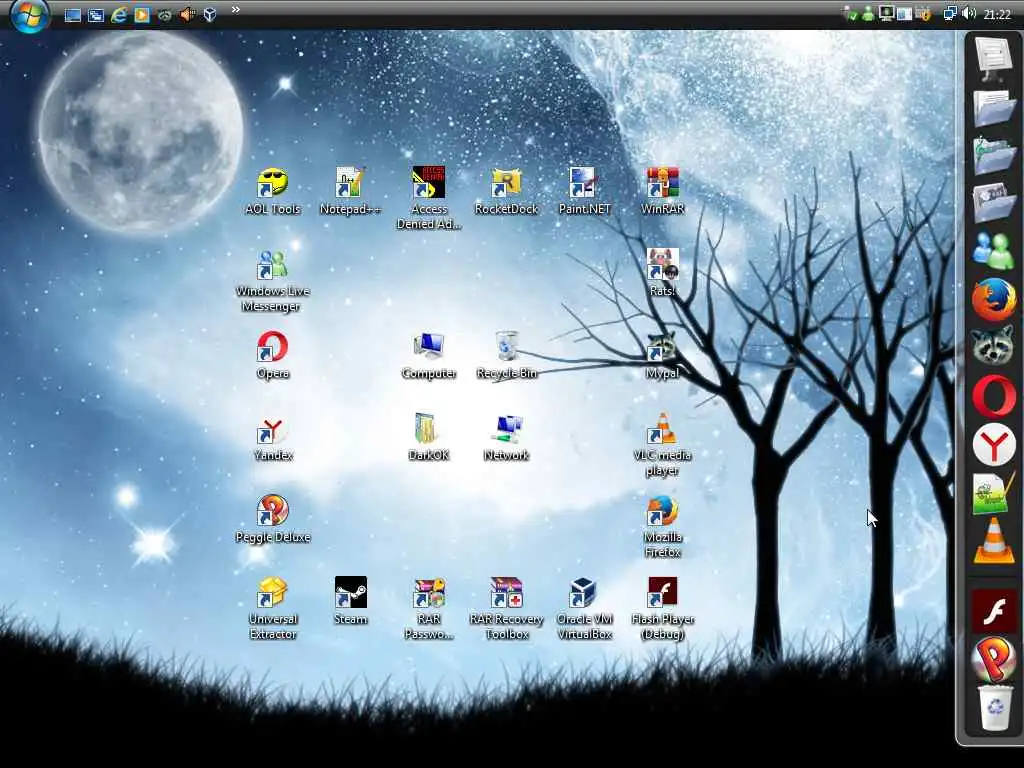This screenshot has height=768, width=1024.
Task: Open the volume control in system tray
Action: pos(969,14)
